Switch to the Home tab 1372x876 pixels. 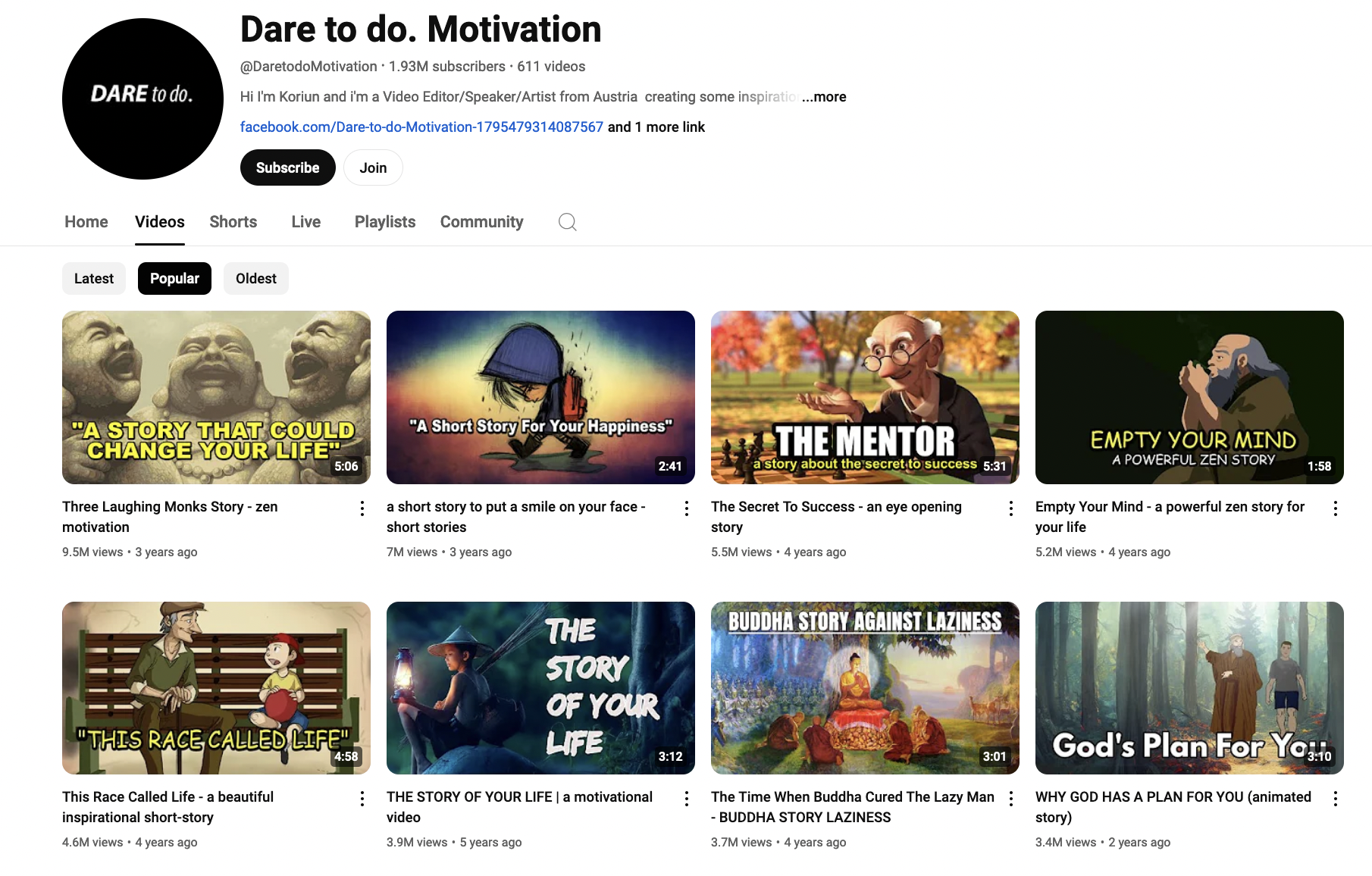pyautogui.click(x=86, y=222)
